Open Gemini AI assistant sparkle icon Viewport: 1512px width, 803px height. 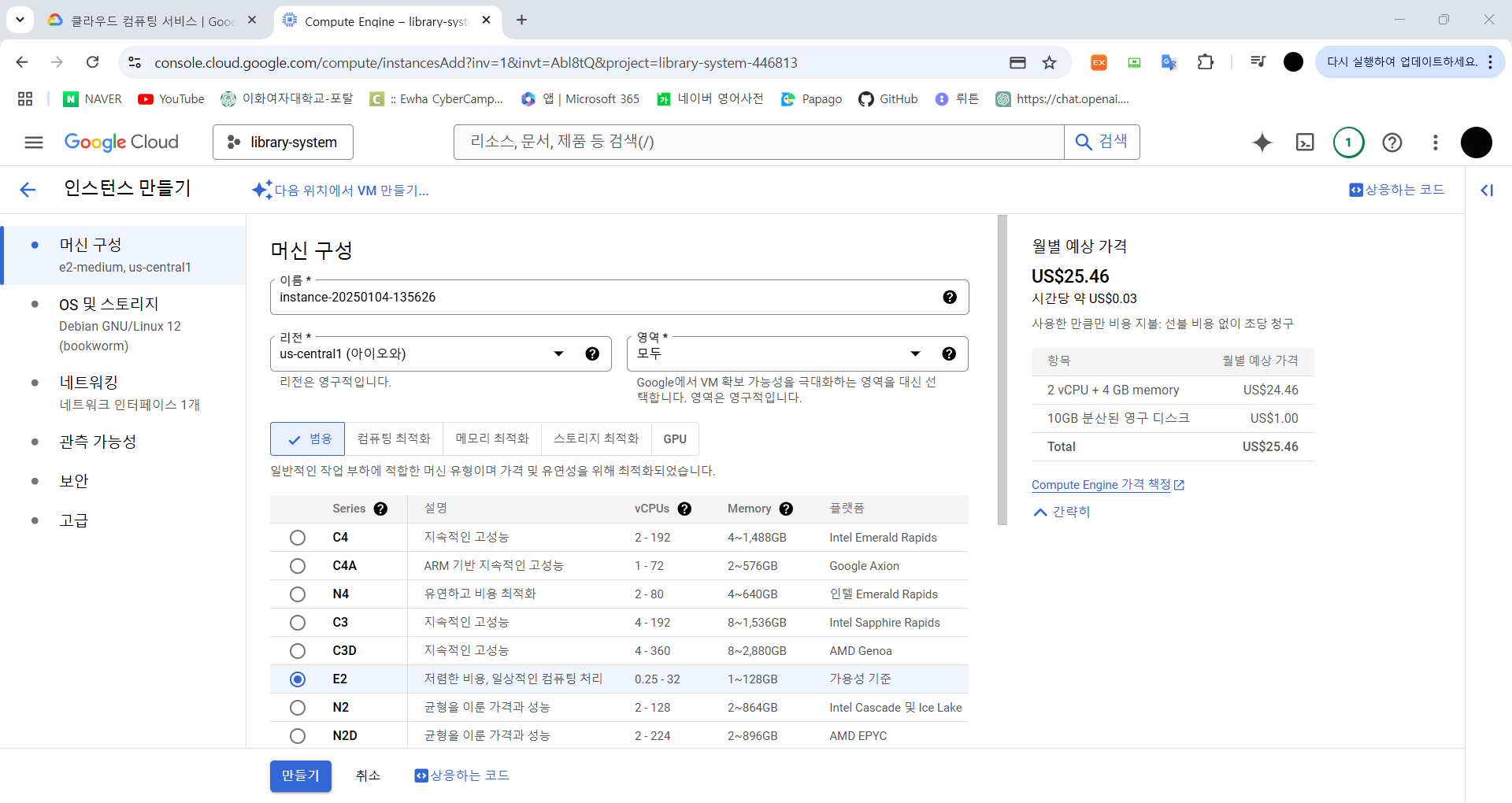pos(1262,142)
